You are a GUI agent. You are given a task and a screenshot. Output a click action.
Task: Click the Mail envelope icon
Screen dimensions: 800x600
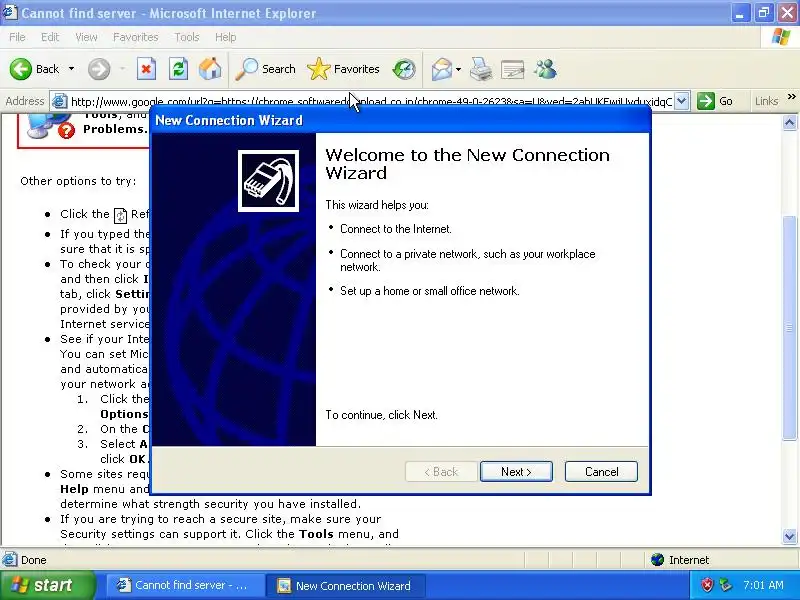pyautogui.click(x=441, y=69)
